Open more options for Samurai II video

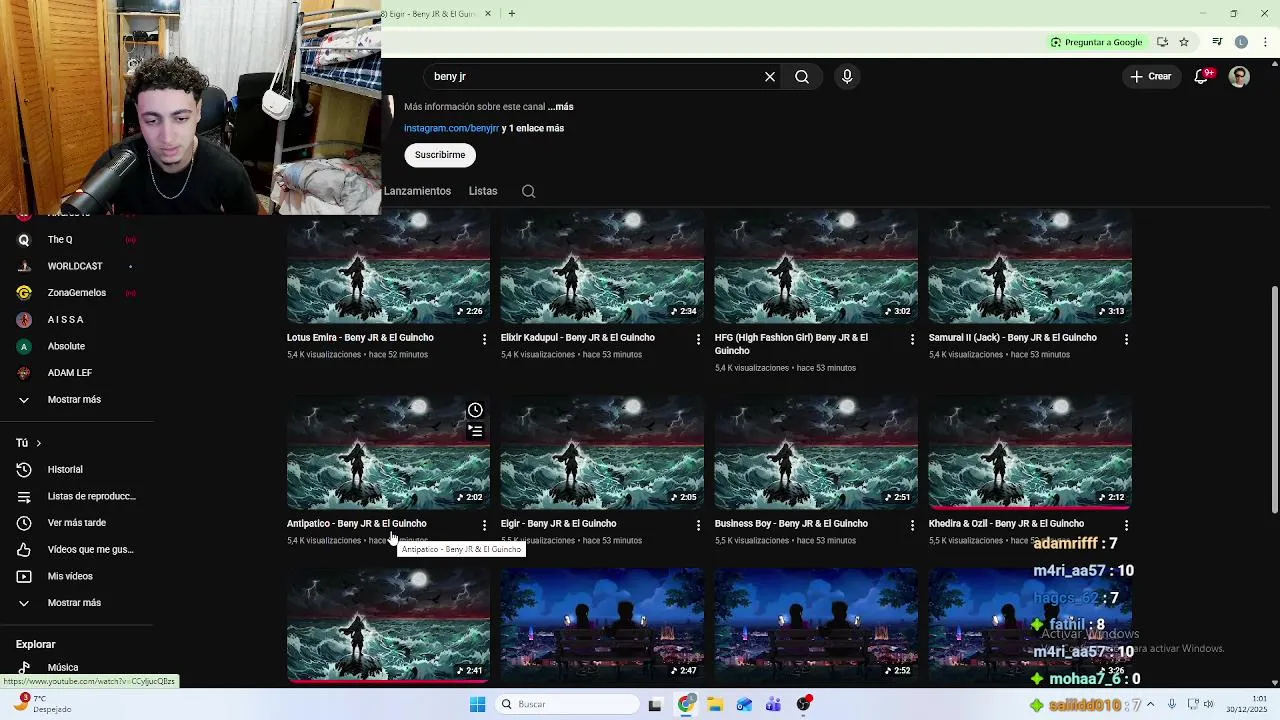[1126, 340]
